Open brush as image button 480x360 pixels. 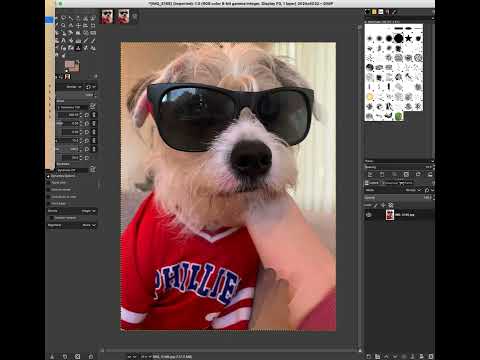(x=430, y=174)
